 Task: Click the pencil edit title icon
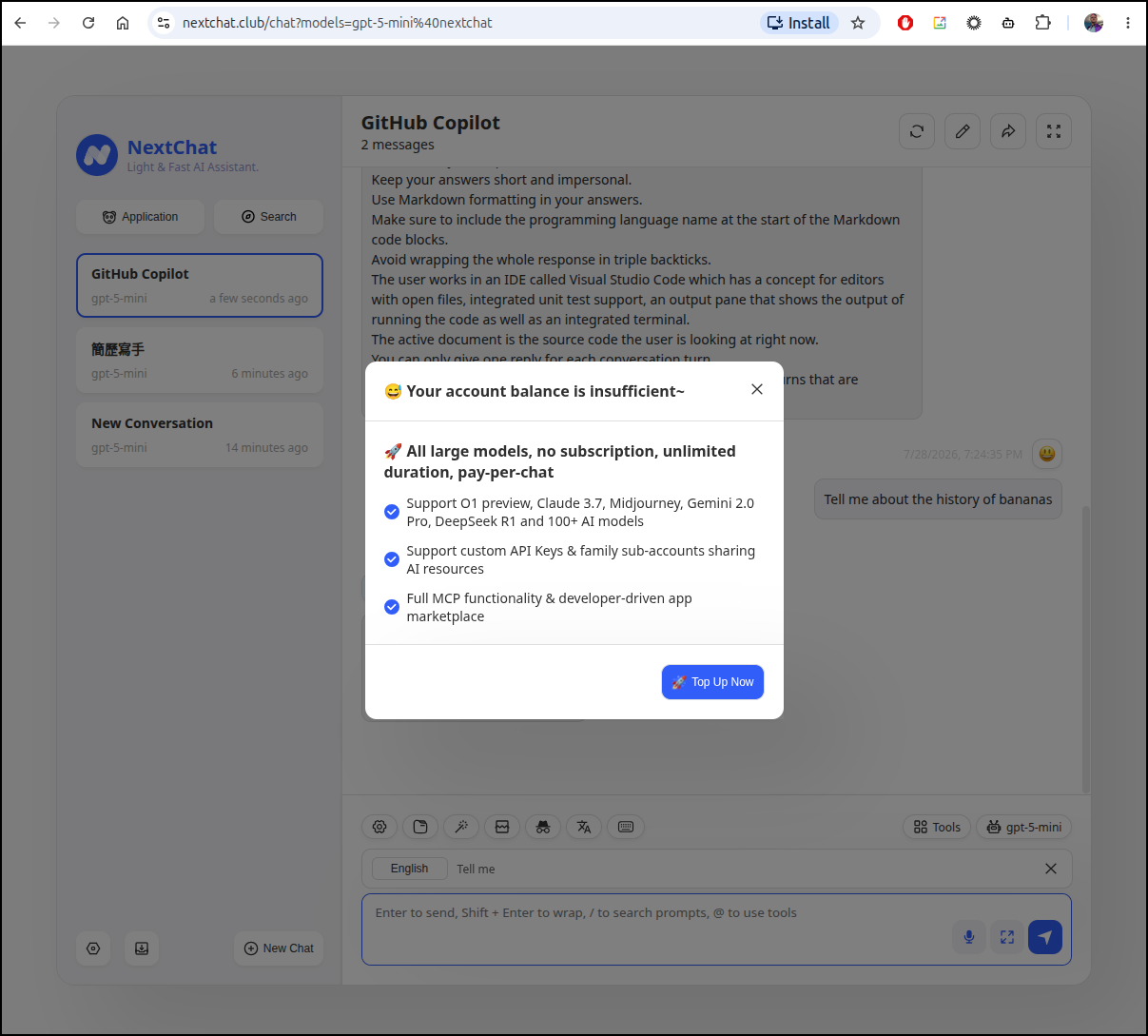pos(963,131)
